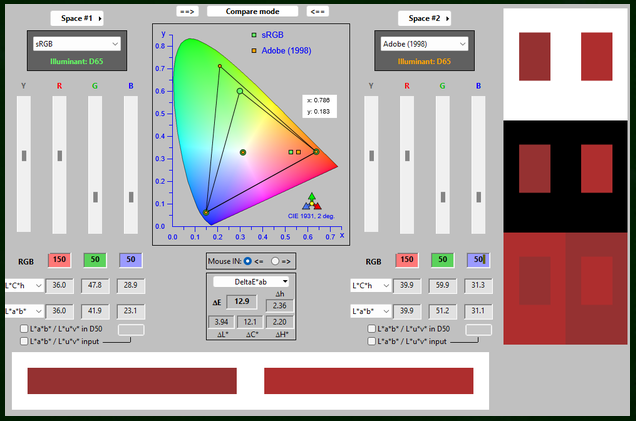Image resolution: width=636 pixels, height=421 pixels.
Task: Click the ==> copy right arrow button
Action: pos(187,11)
